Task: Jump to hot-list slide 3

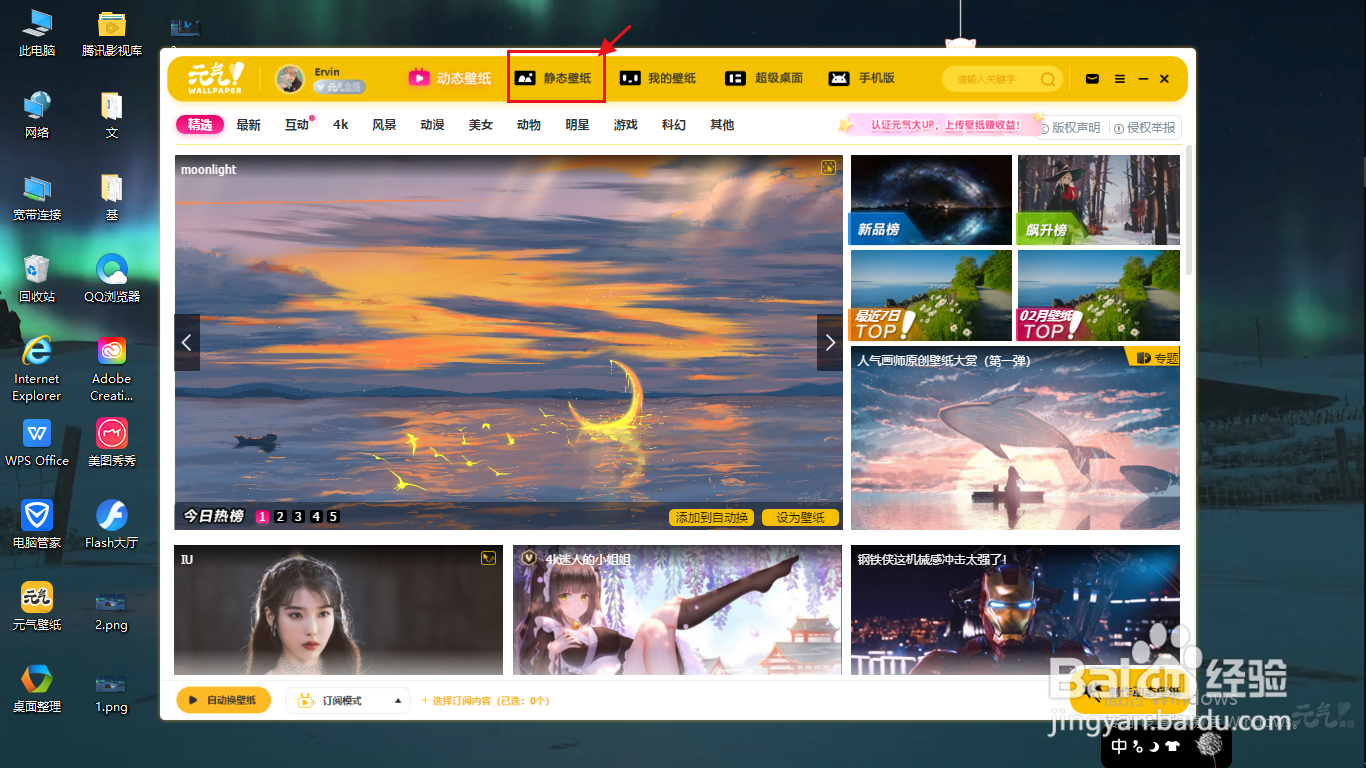Action: pyautogui.click(x=298, y=517)
